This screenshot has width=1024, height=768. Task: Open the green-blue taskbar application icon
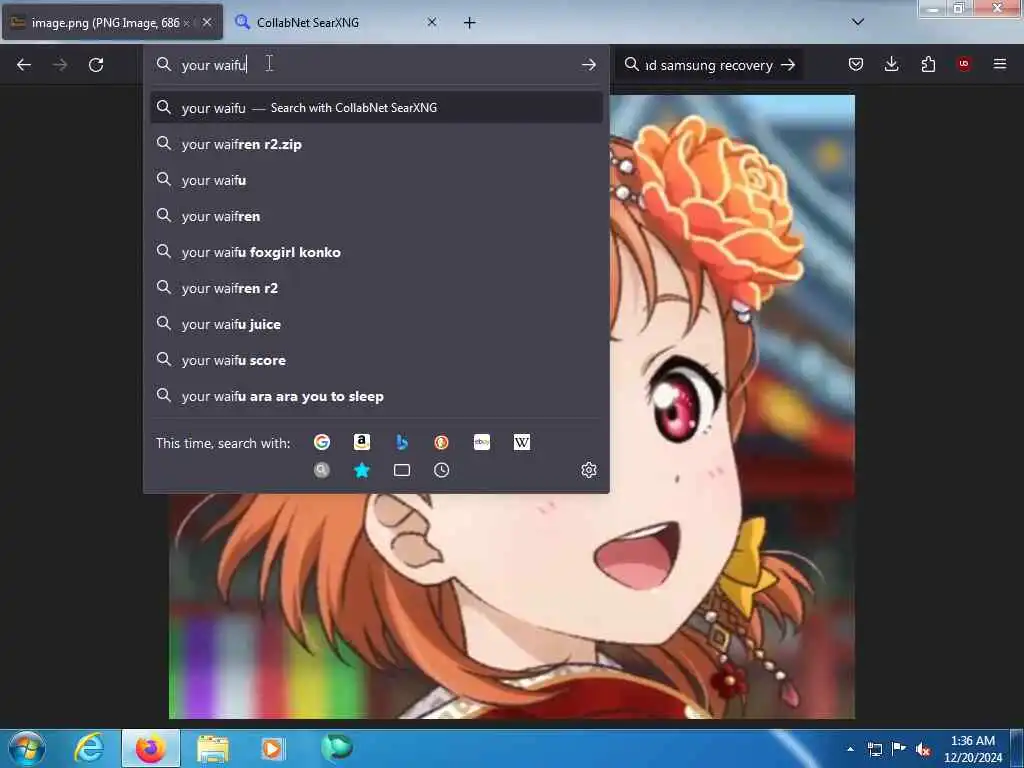tap(337, 747)
